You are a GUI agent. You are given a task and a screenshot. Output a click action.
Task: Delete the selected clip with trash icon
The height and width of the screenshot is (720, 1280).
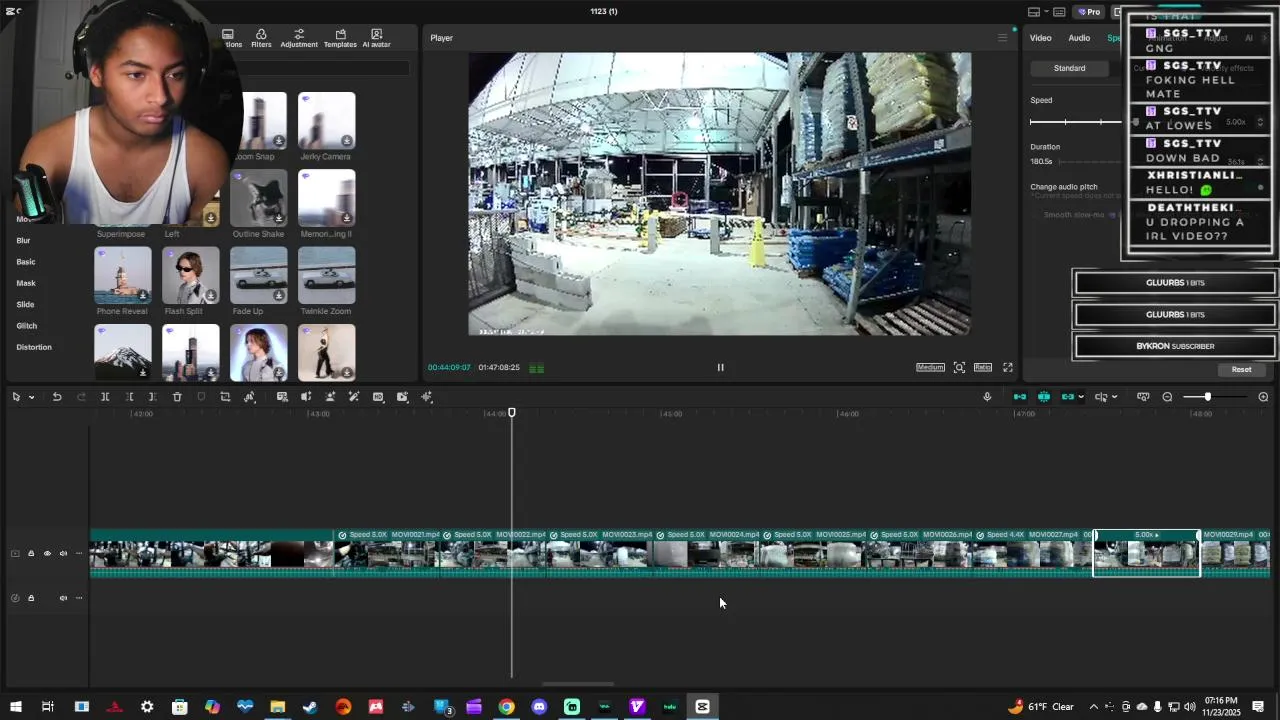coord(177,397)
